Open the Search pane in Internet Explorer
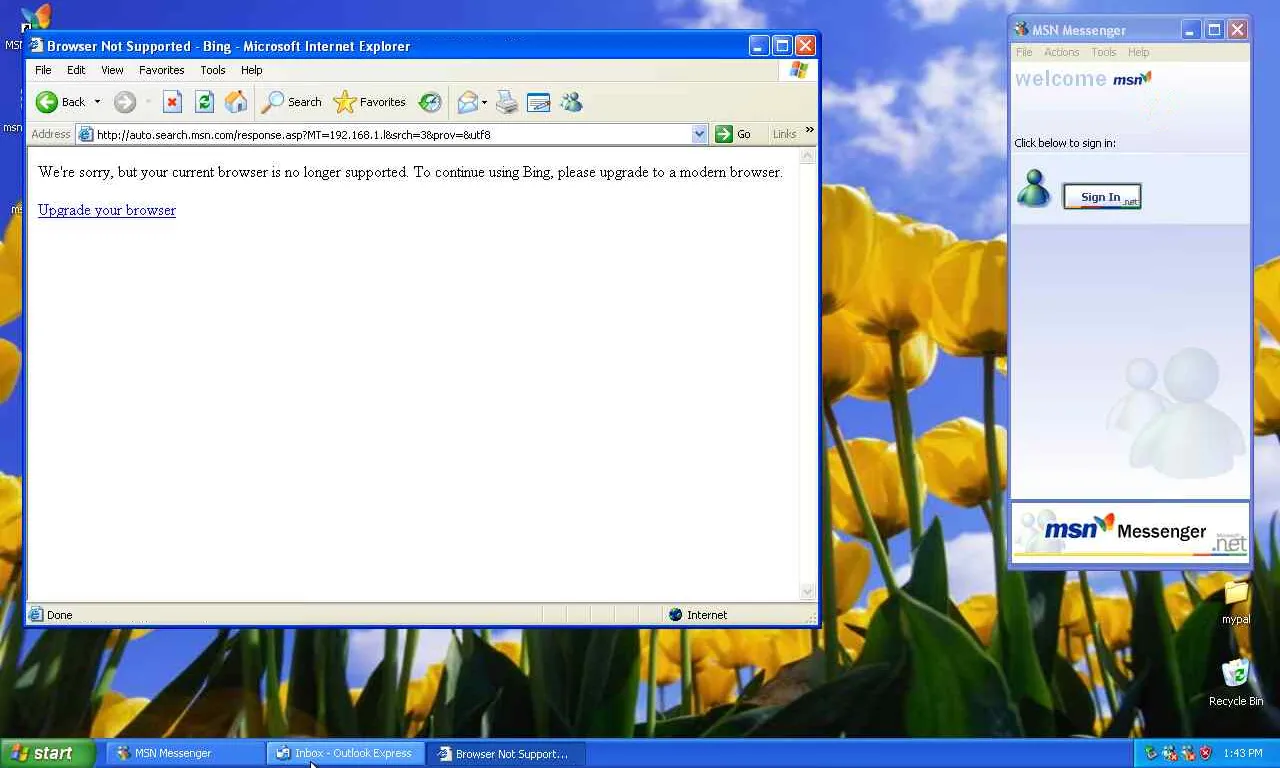The width and height of the screenshot is (1280, 768). click(x=291, y=102)
